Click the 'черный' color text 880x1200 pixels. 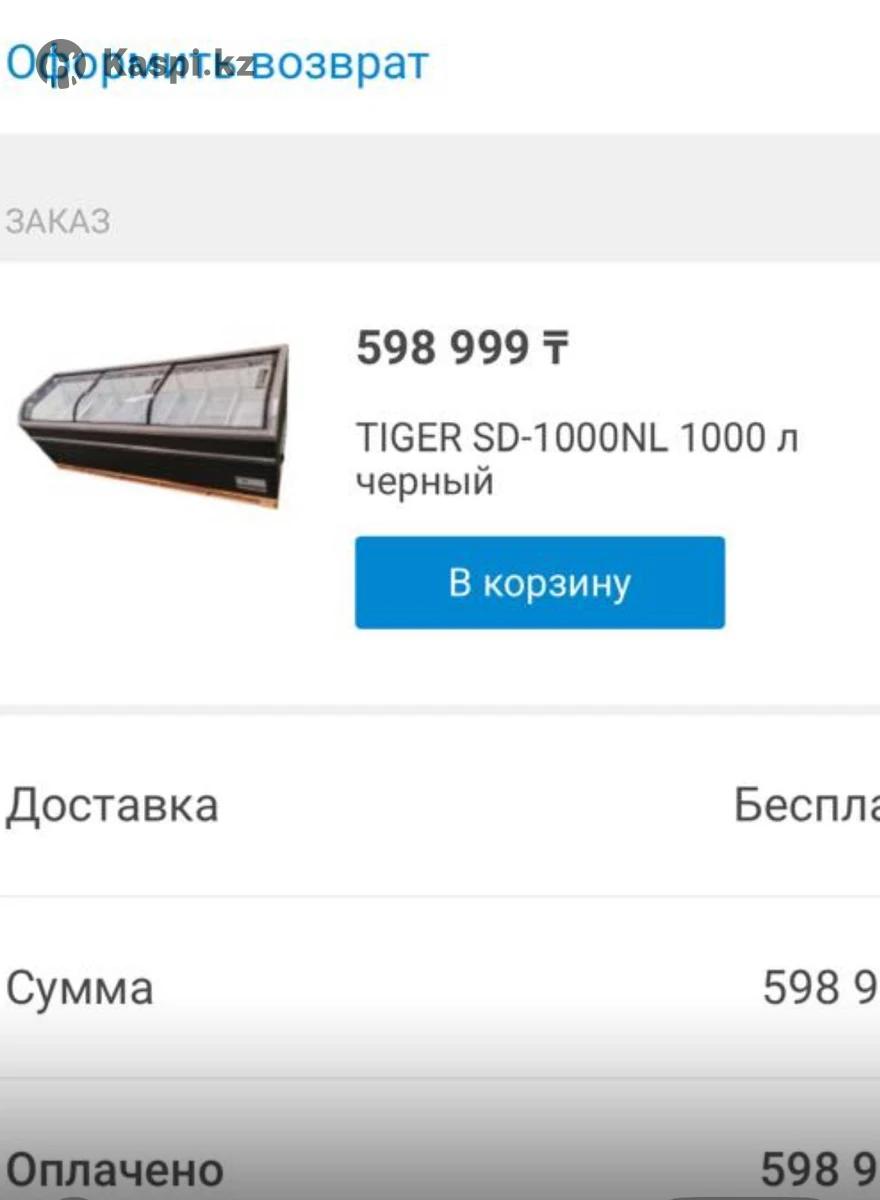(425, 481)
